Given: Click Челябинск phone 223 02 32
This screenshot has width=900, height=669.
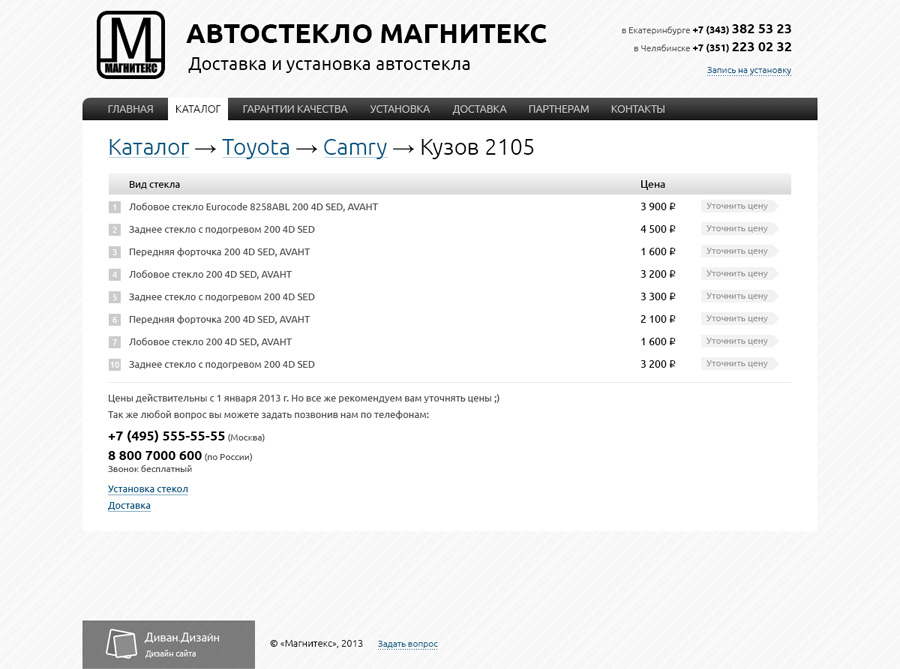Looking at the screenshot, I should coord(742,47).
